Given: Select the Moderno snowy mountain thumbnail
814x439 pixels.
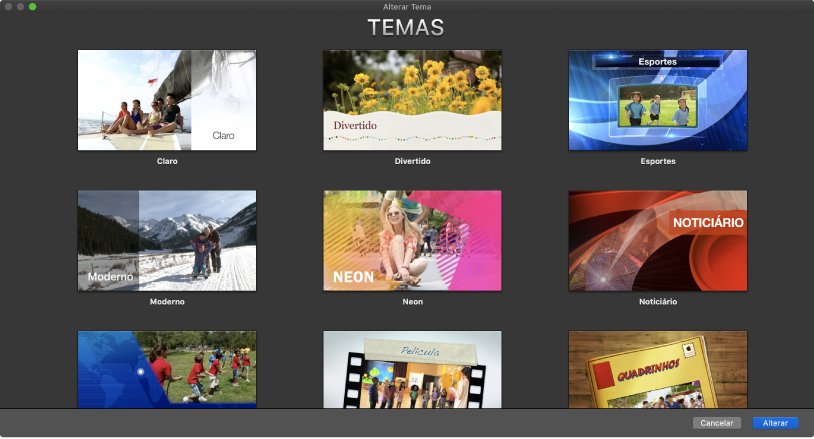Looking at the screenshot, I should pyautogui.click(x=167, y=241).
